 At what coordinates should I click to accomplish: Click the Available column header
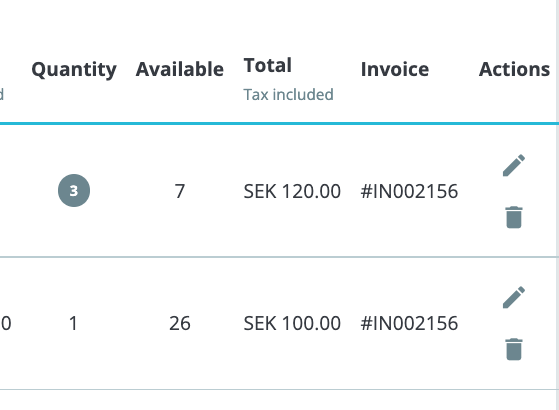[180, 69]
